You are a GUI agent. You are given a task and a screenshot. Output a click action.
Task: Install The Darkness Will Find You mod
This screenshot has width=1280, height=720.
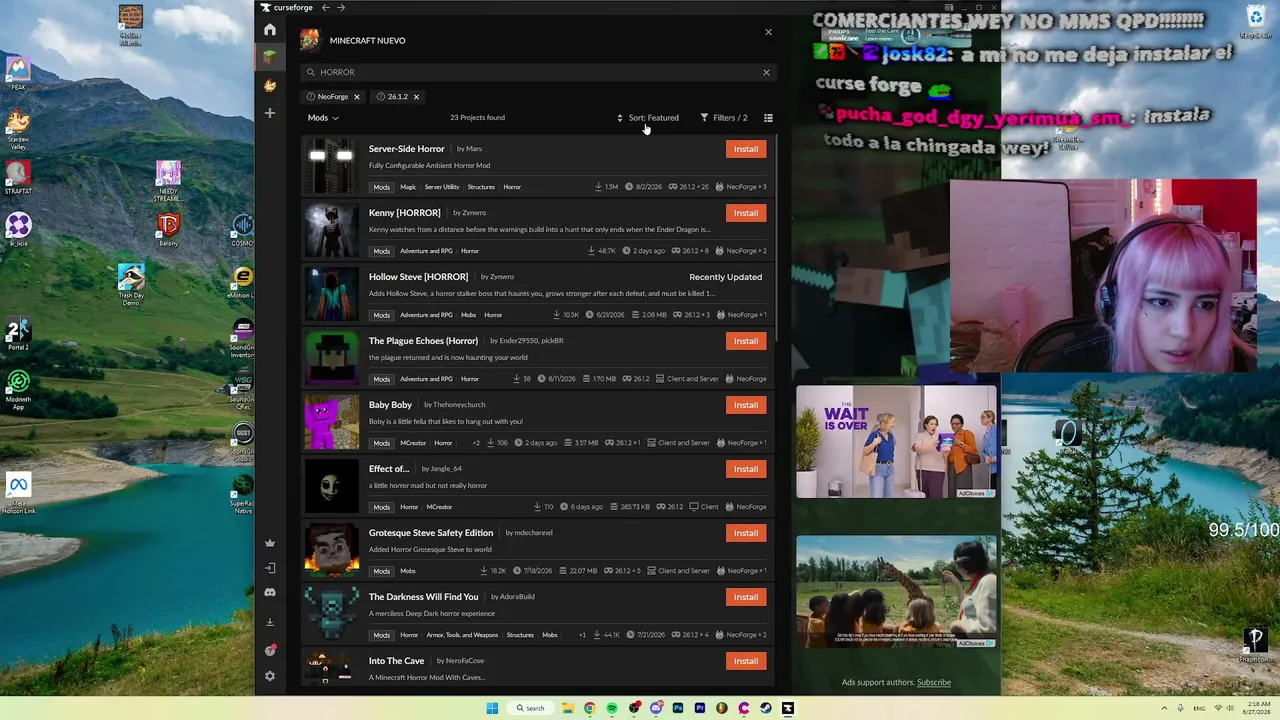click(746, 597)
